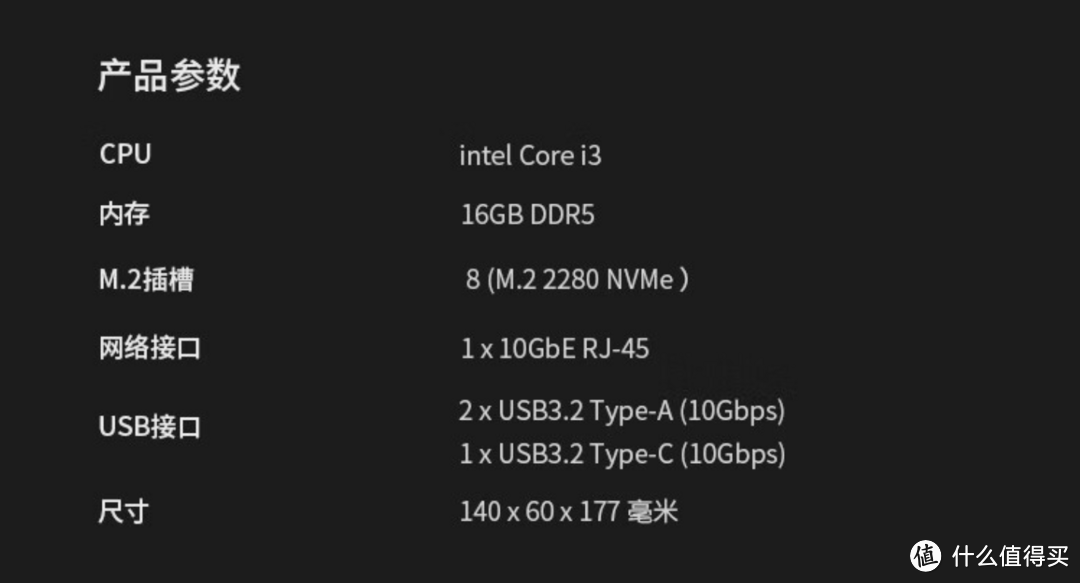The width and height of the screenshot is (1080, 583).
Task: Click the M.2插槽 label
Action: [146, 280]
